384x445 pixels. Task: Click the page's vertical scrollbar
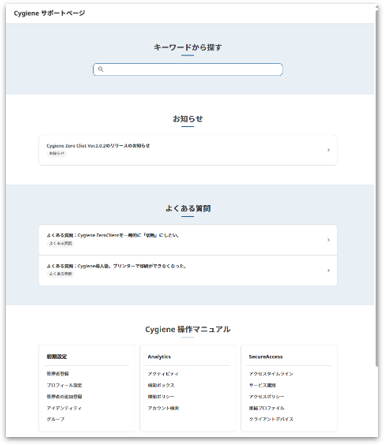[x=377, y=187]
